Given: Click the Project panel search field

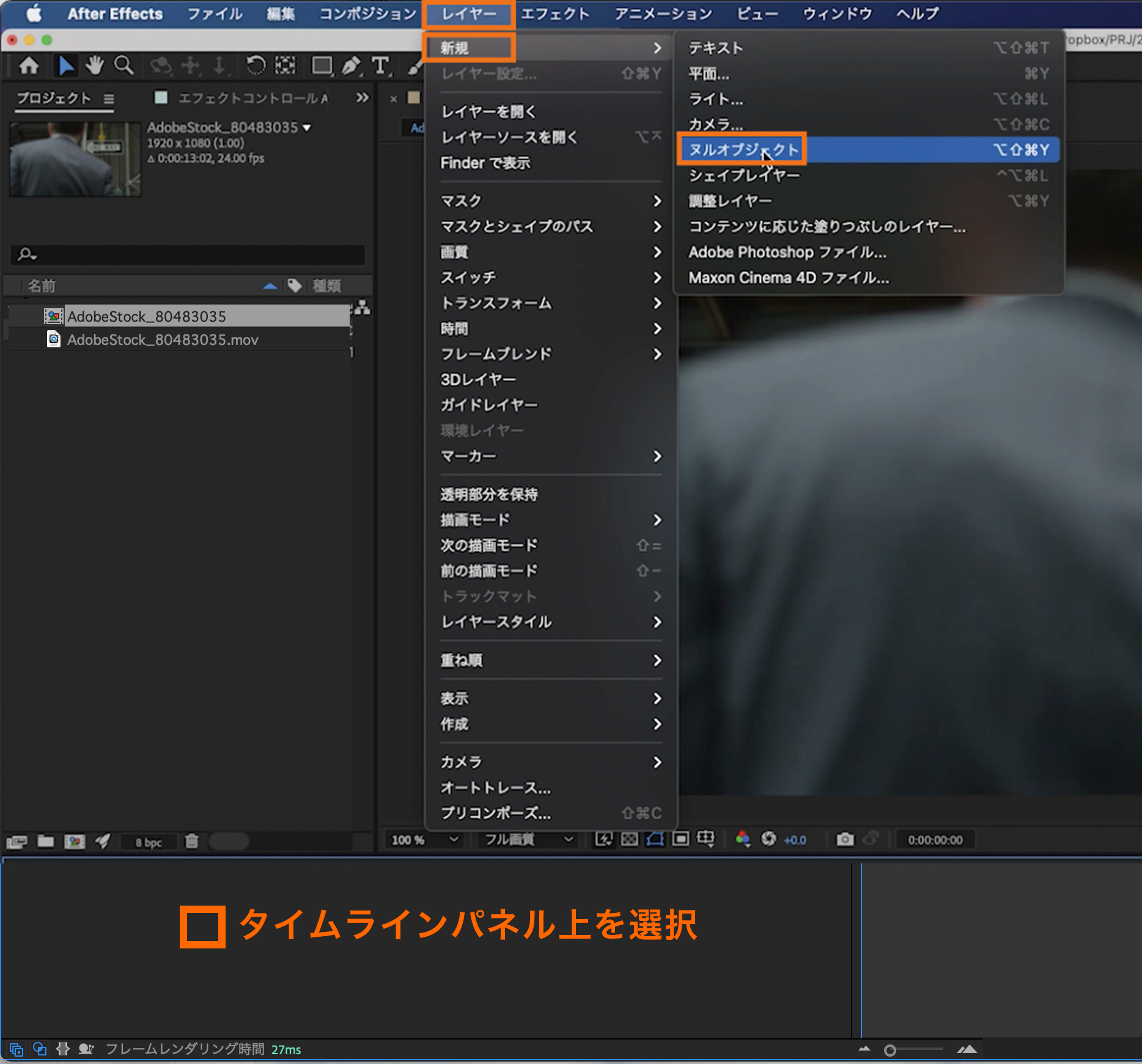Looking at the screenshot, I should [x=188, y=254].
